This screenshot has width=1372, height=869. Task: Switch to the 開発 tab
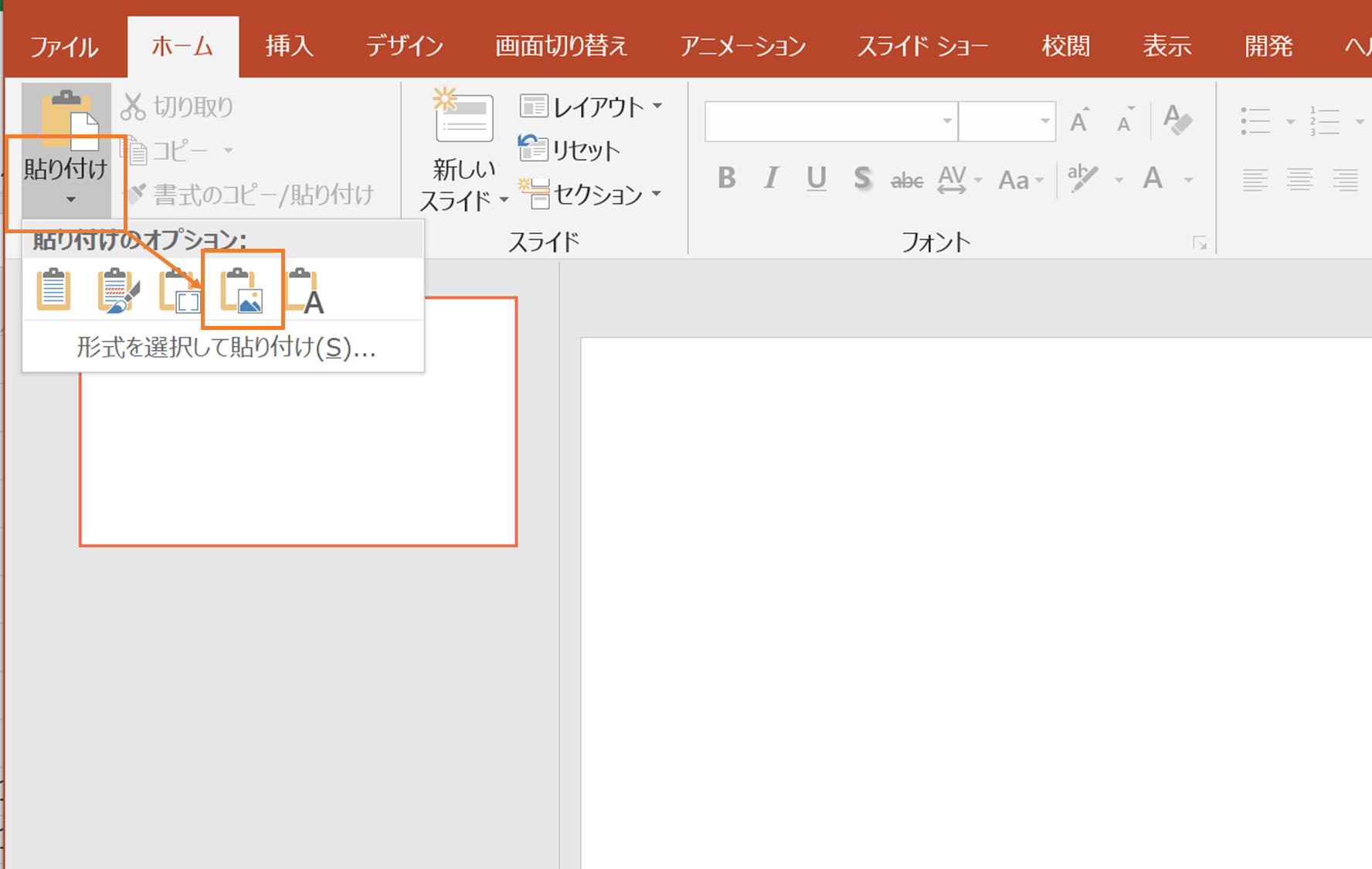click(1268, 46)
